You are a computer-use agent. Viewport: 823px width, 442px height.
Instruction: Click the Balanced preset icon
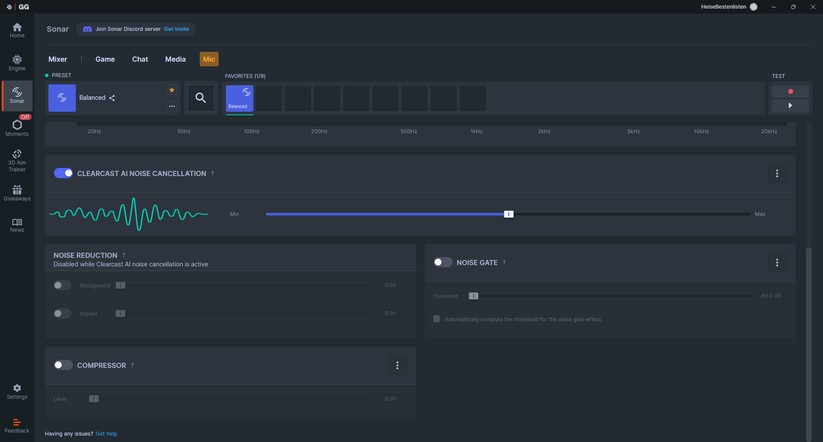62,98
